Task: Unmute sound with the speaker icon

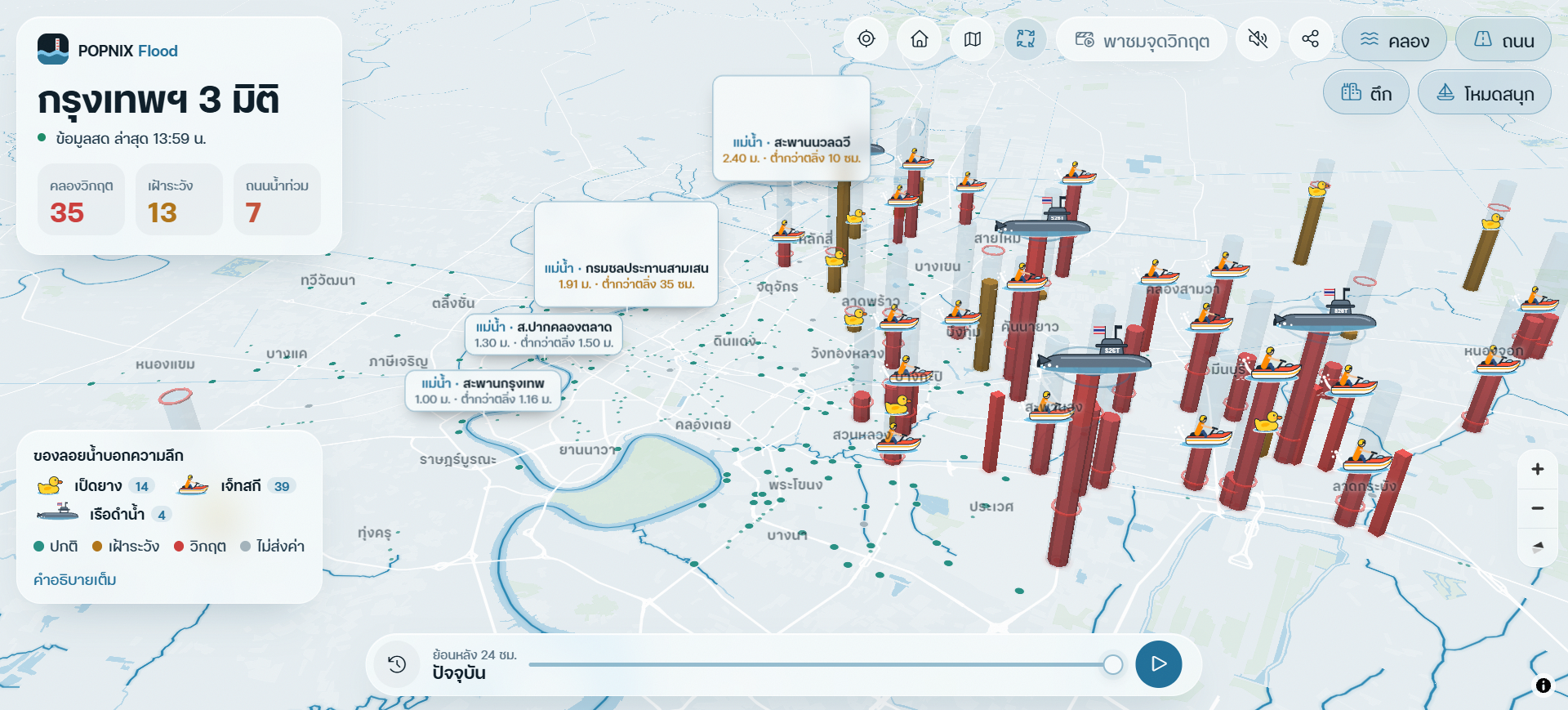Action: click(1258, 39)
